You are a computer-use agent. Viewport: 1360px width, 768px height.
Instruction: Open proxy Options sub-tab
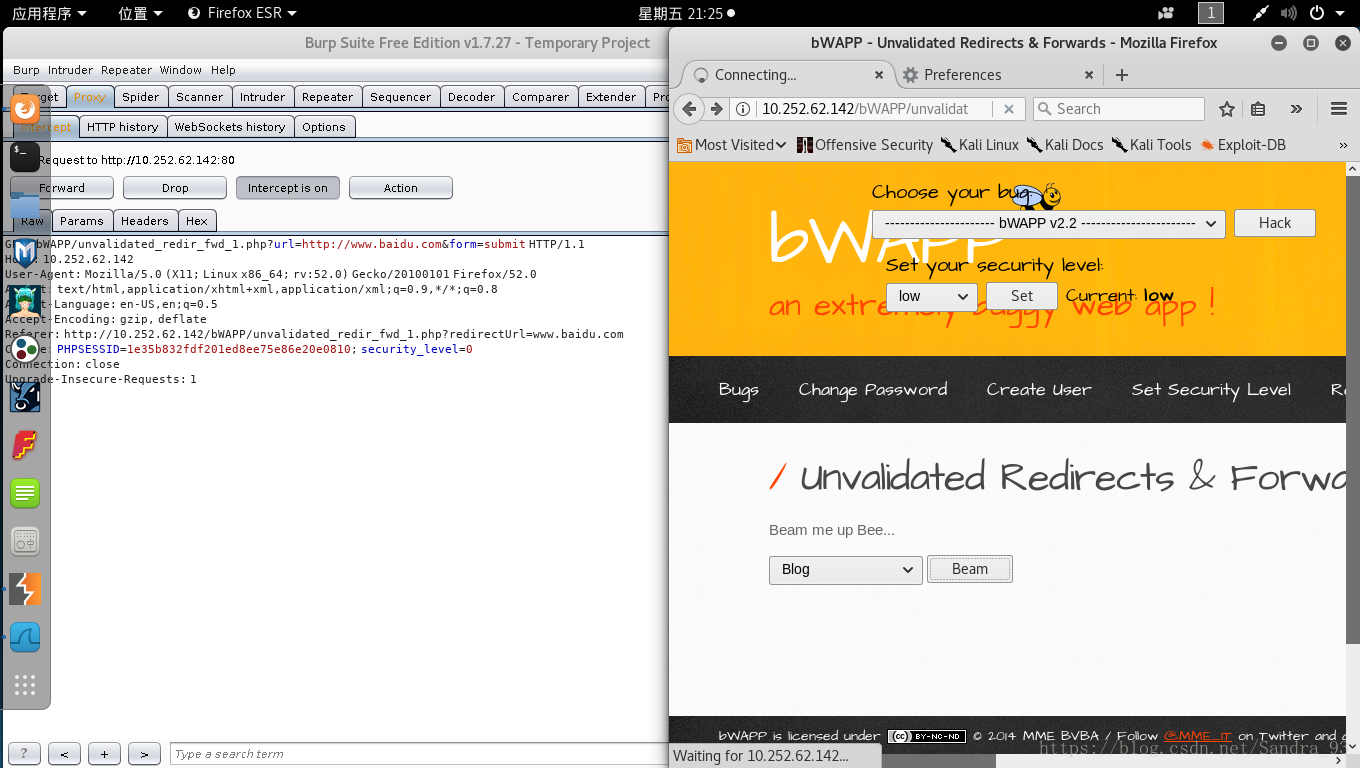click(x=324, y=127)
